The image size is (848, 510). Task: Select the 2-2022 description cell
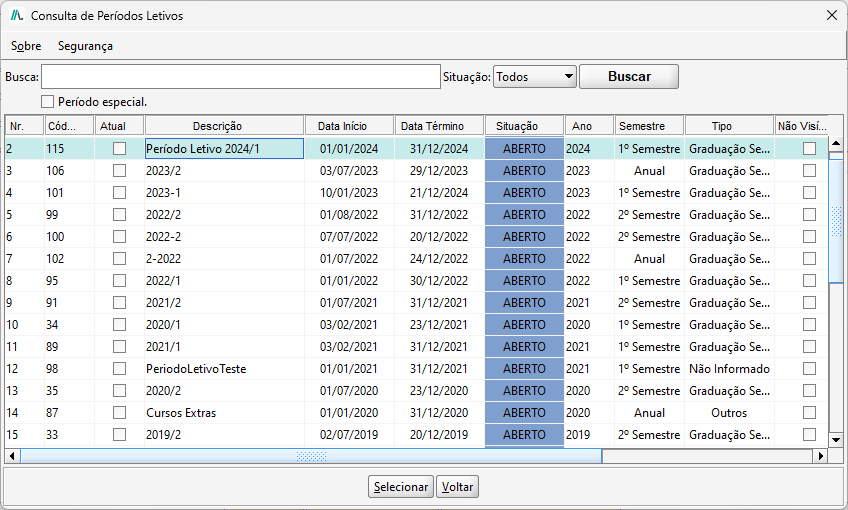click(x=224, y=259)
